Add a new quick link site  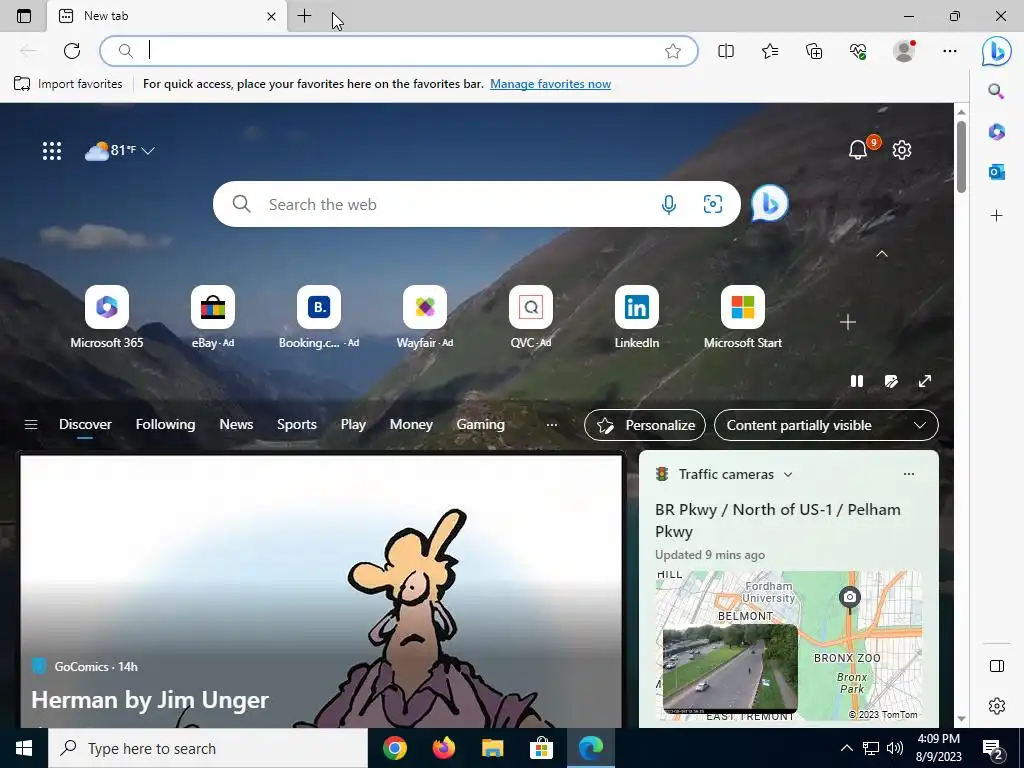pos(848,322)
